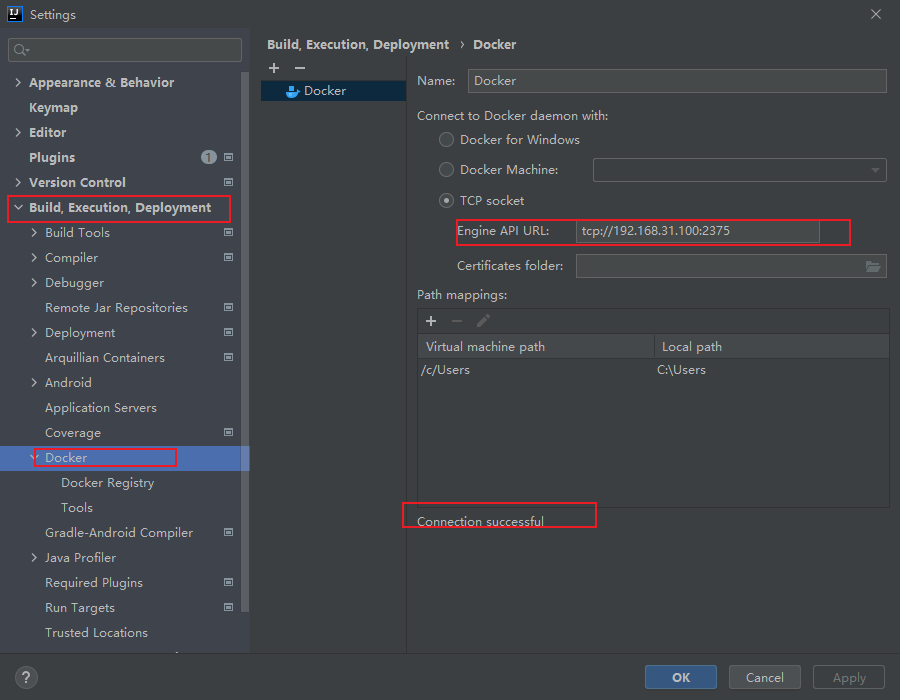Collapse the Build, Execution, Deployment section
The height and width of the screenshot is (700, 900).
18,208
